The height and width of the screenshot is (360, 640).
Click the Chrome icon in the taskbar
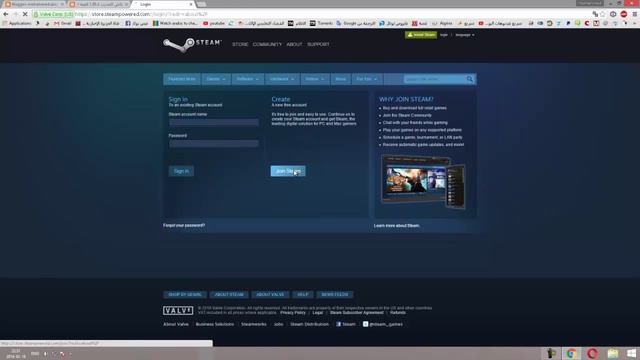571,353
